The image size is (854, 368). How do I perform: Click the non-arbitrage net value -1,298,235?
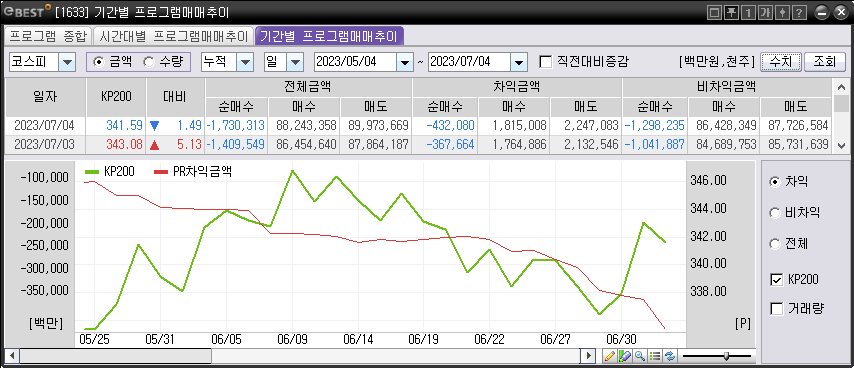coord(654,126)
